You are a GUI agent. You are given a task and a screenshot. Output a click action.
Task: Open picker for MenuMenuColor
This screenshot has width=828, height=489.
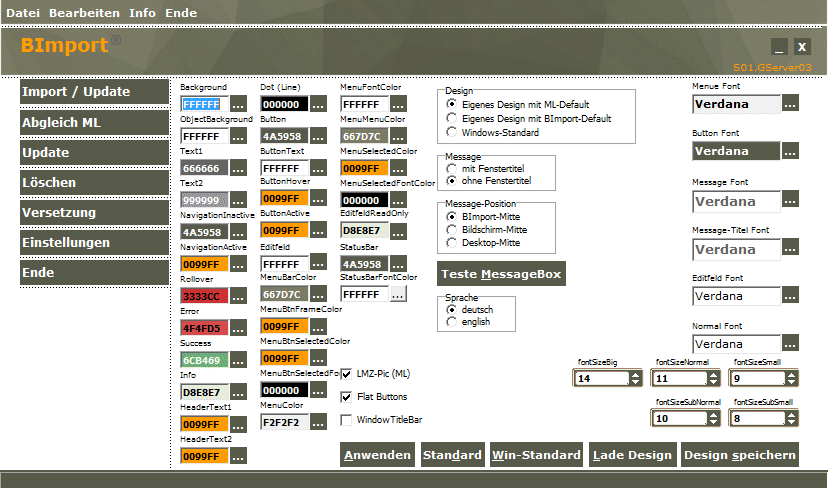(x=398, y=136)
